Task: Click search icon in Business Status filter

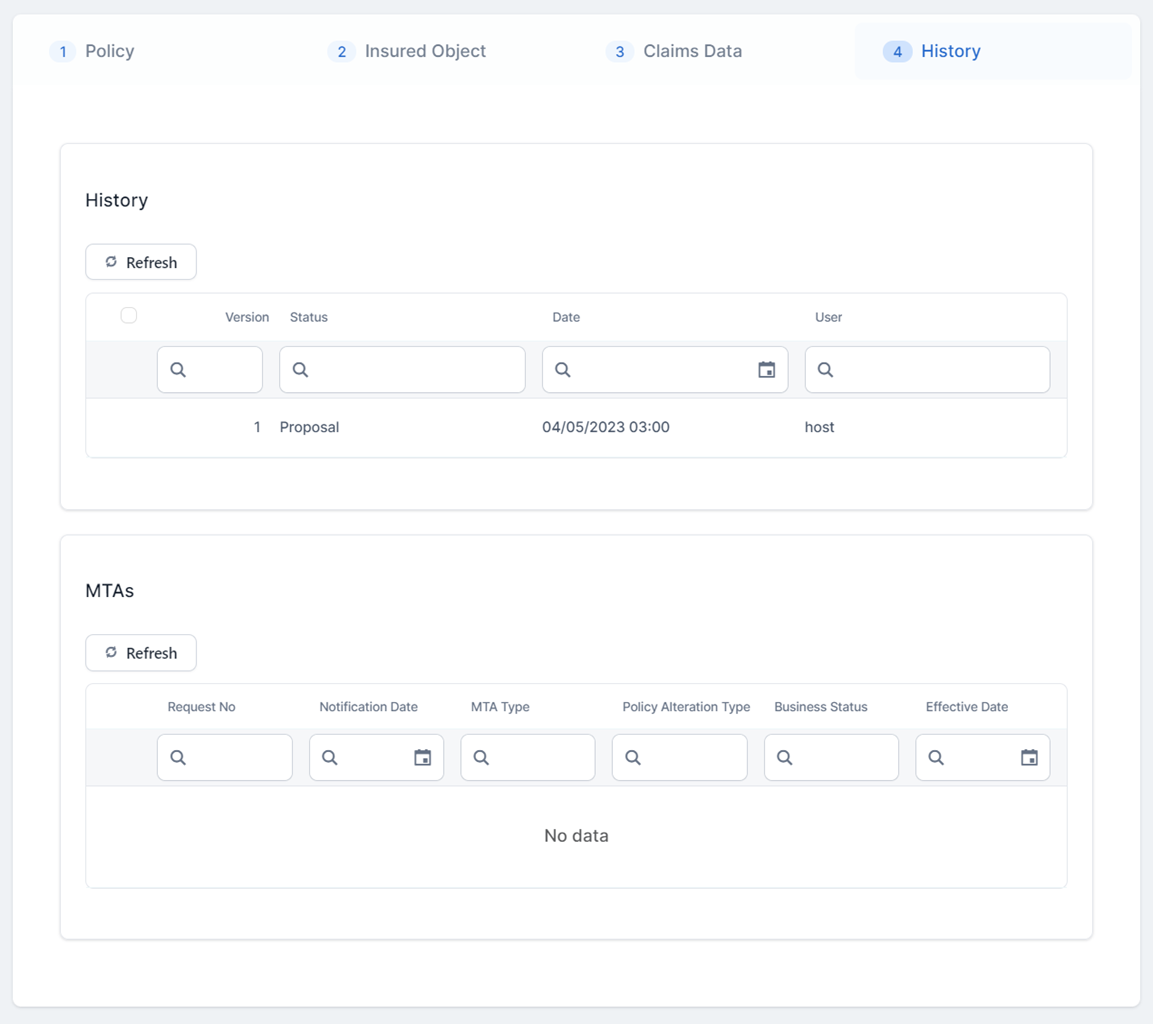Action: [x=784, y=758]
